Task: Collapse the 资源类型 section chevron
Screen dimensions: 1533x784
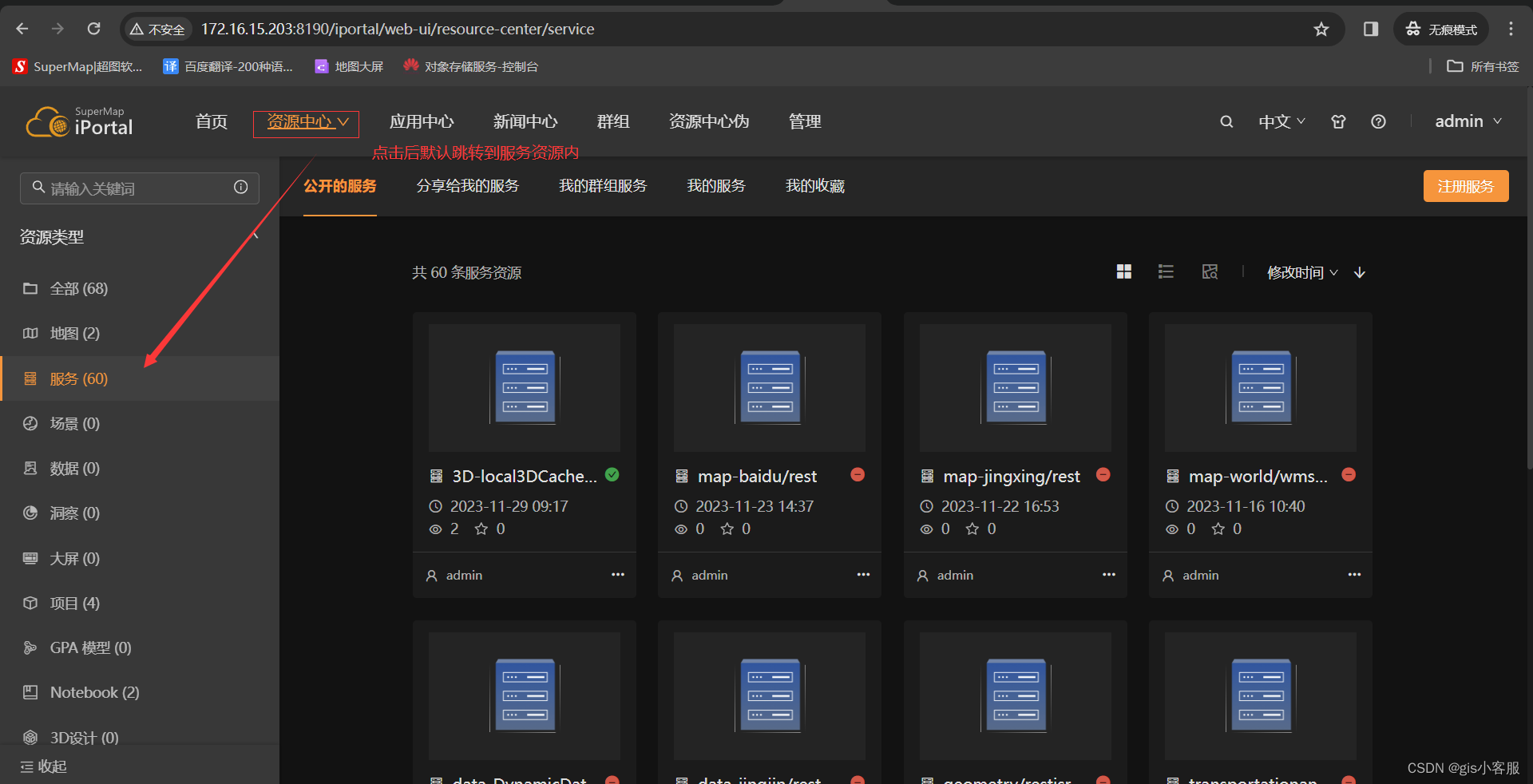Action: coord(255,236)
